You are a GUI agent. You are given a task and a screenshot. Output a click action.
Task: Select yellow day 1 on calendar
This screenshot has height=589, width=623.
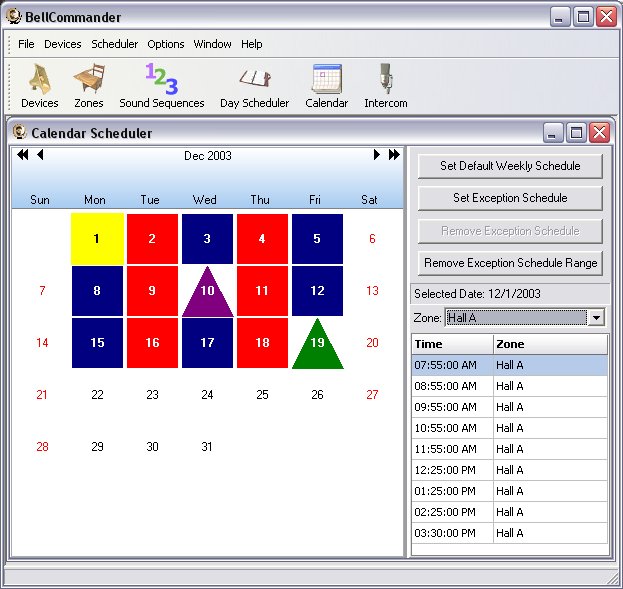97,238
